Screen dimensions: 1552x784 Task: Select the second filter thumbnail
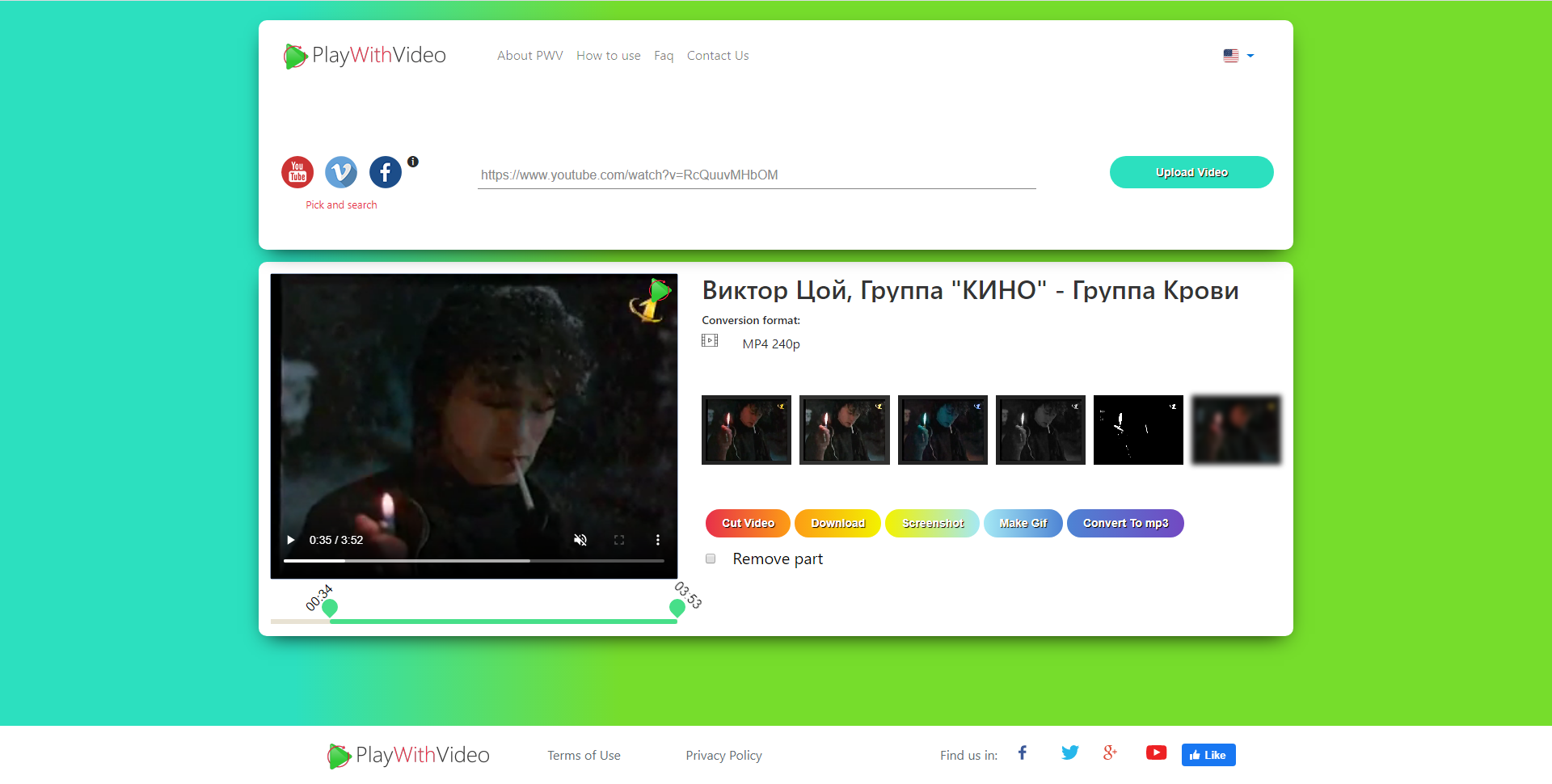point(845,430)
